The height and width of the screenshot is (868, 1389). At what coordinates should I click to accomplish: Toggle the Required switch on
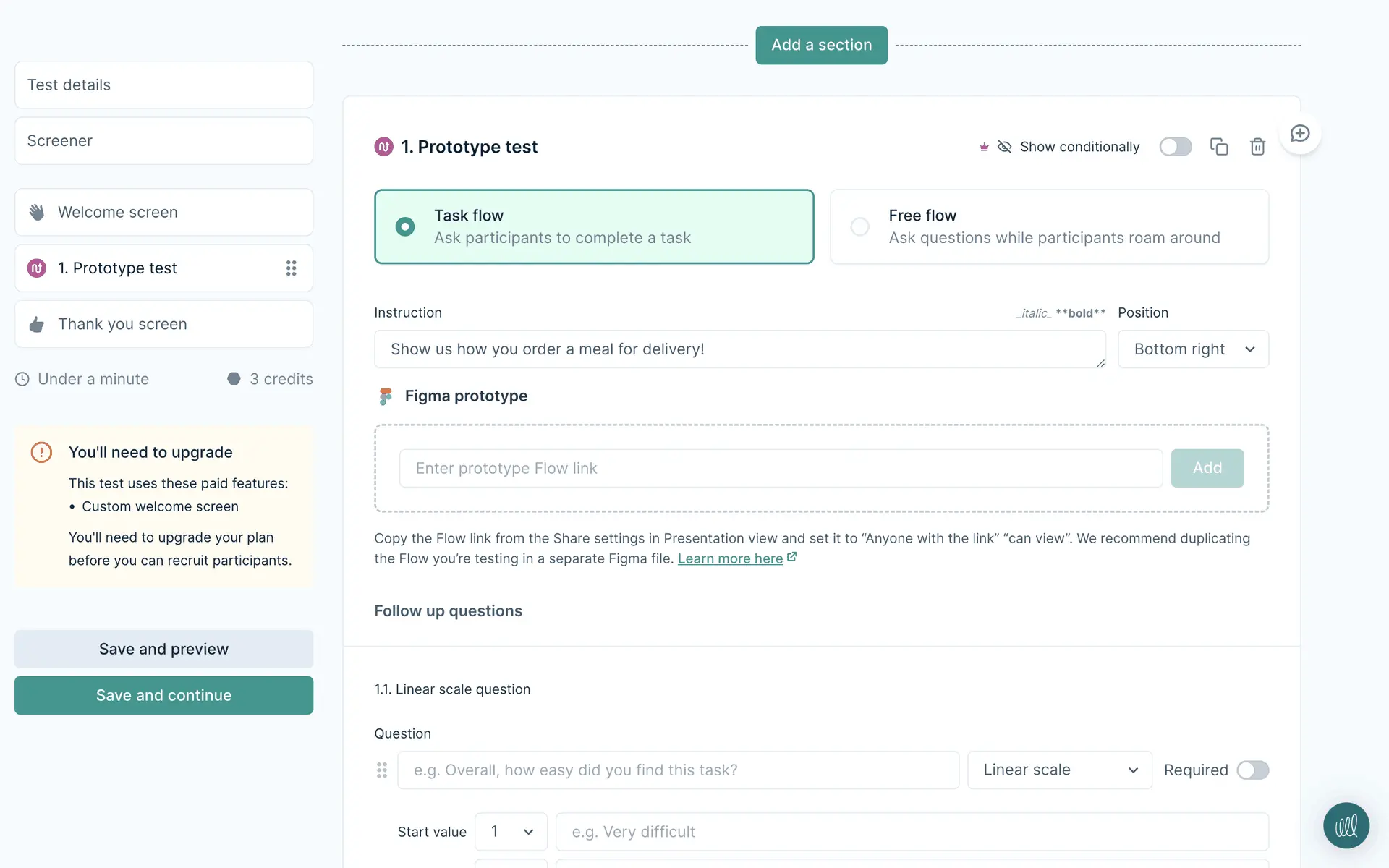tap(1252, 770)
